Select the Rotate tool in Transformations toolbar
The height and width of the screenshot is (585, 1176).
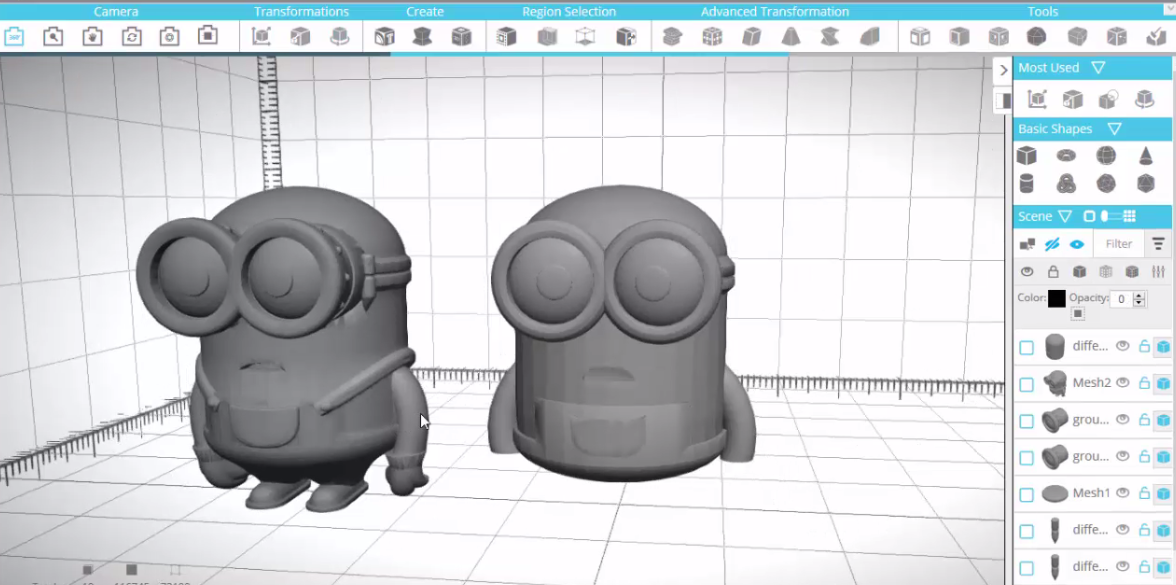tap(340, 36)
